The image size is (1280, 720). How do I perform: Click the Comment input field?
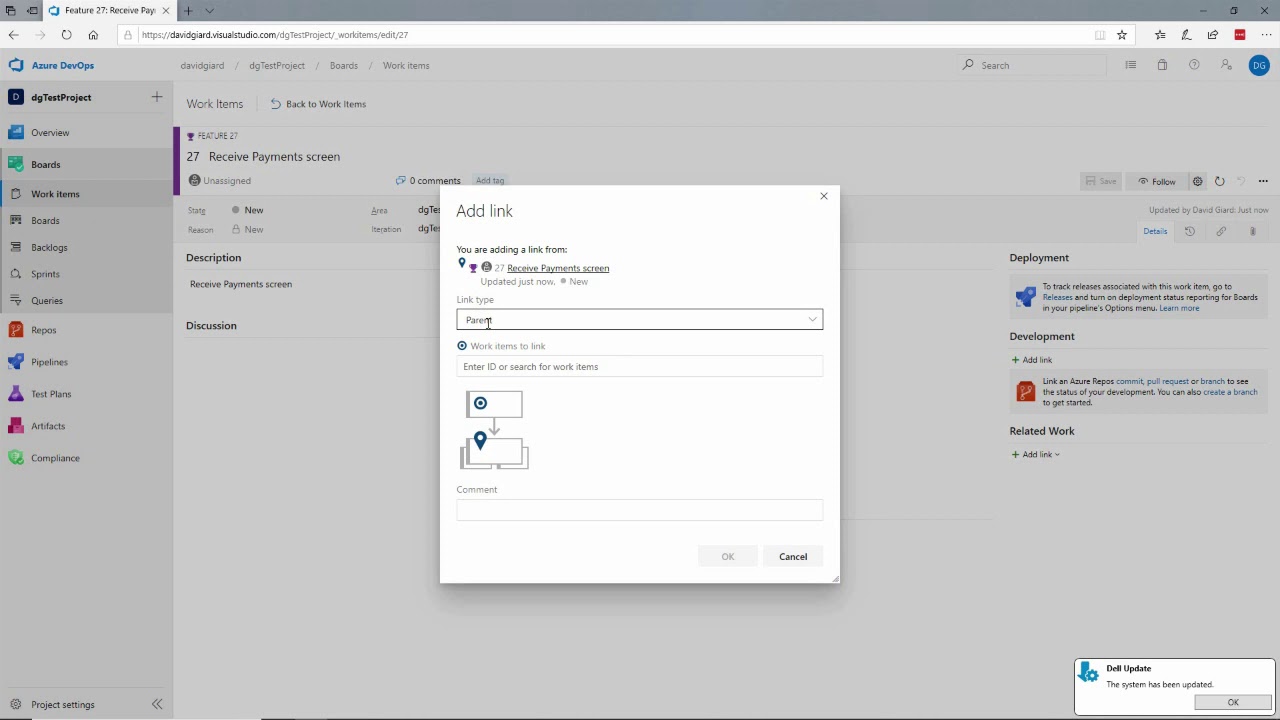(639, 510)
